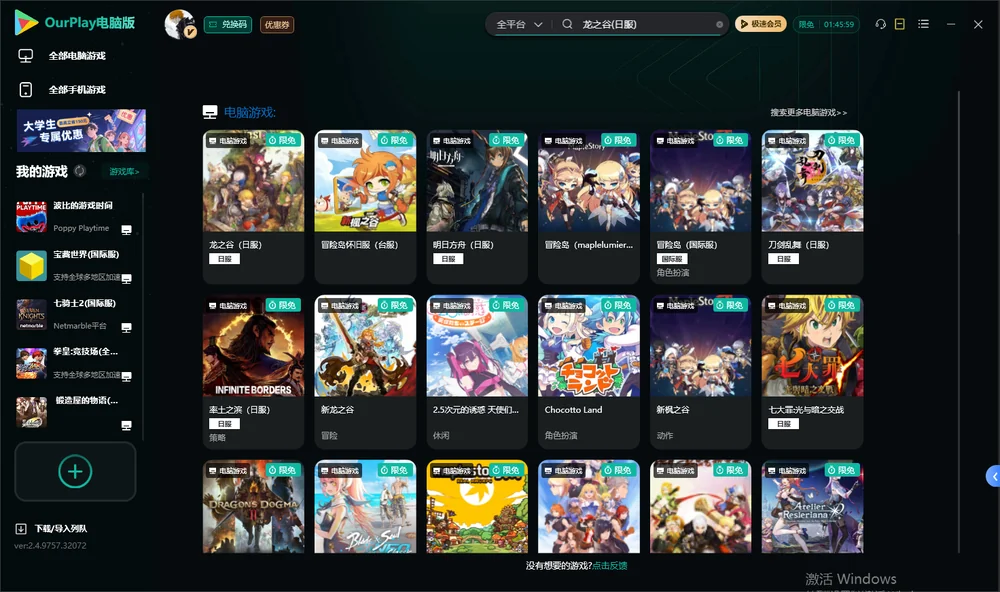
Task: Open the 新龙之谷 game card
Action: tap(365, 372)
